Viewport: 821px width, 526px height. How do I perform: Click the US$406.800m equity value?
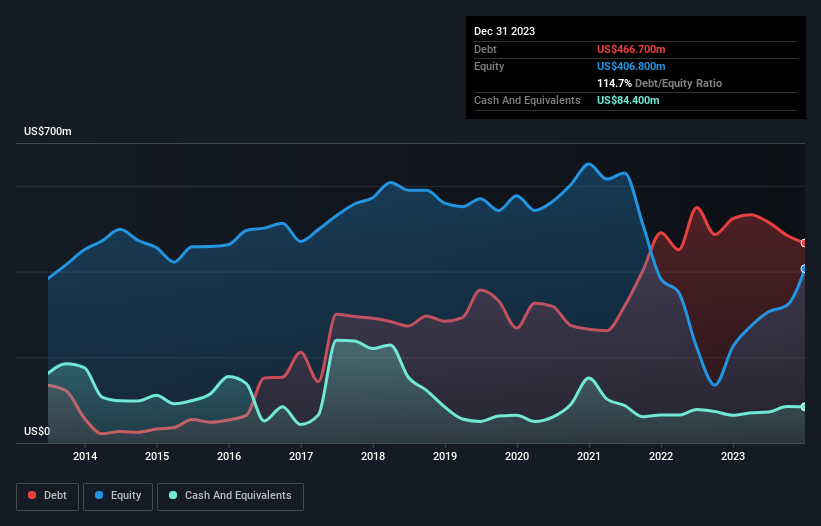point(631,66)
